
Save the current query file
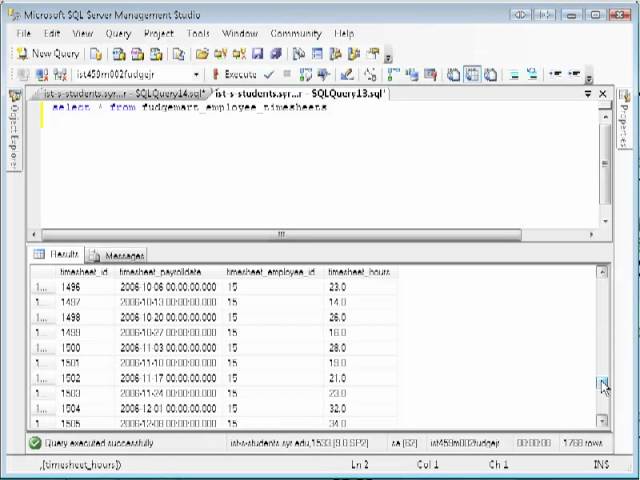[x=258, y=54]
